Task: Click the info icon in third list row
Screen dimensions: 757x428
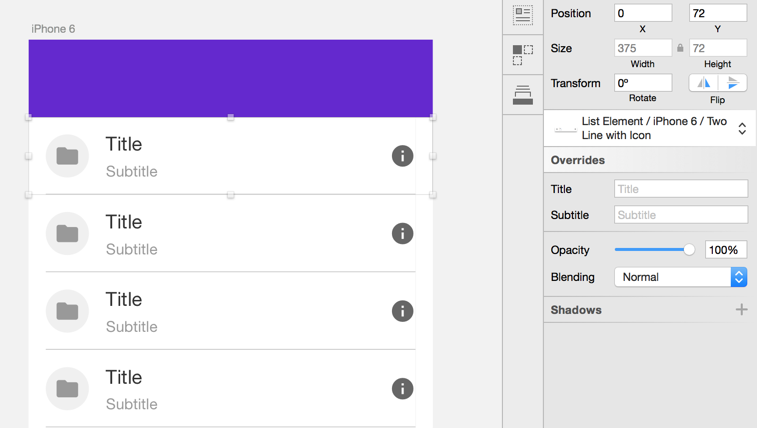Action: pyautogui.click(x=402, y=311)
